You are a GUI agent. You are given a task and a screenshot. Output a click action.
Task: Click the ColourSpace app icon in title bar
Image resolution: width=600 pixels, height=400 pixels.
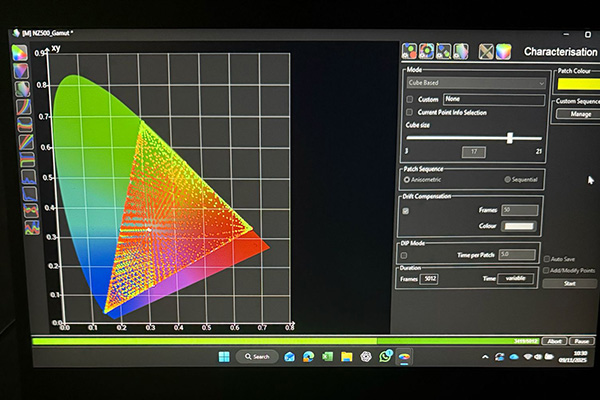click(16, 33)
